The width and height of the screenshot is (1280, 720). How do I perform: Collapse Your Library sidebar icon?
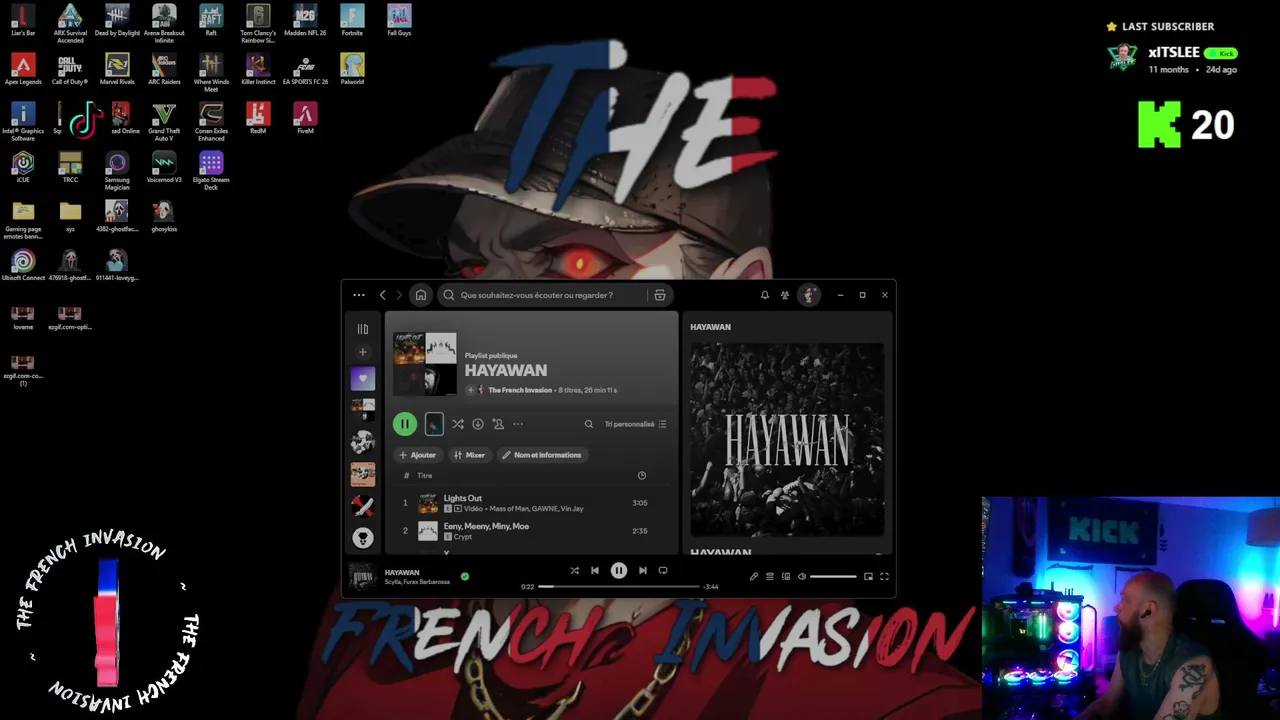pyautogui.click(x=363, y=328)
